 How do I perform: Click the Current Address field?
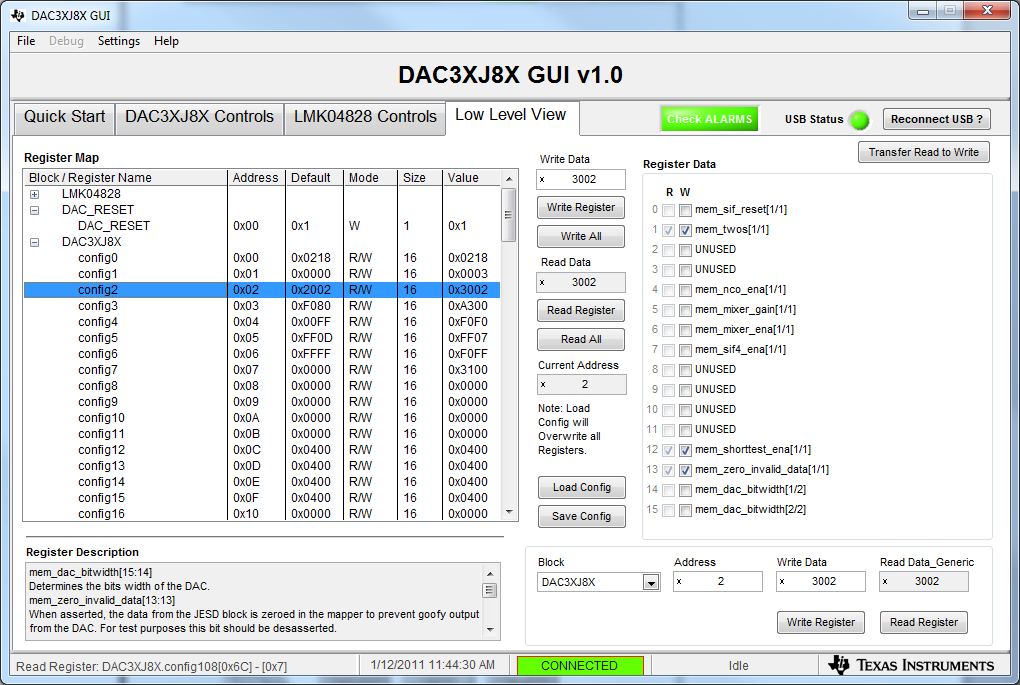point(582,384)
